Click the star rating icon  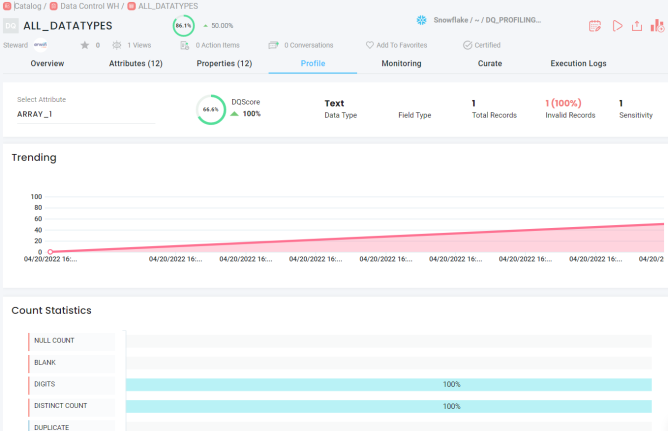[x=85, y=45]
